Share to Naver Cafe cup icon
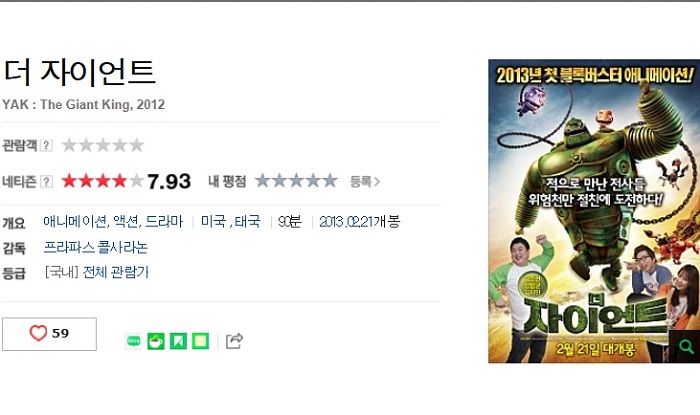The height and width of the screenshot is (415, 700). coord(156,341)
